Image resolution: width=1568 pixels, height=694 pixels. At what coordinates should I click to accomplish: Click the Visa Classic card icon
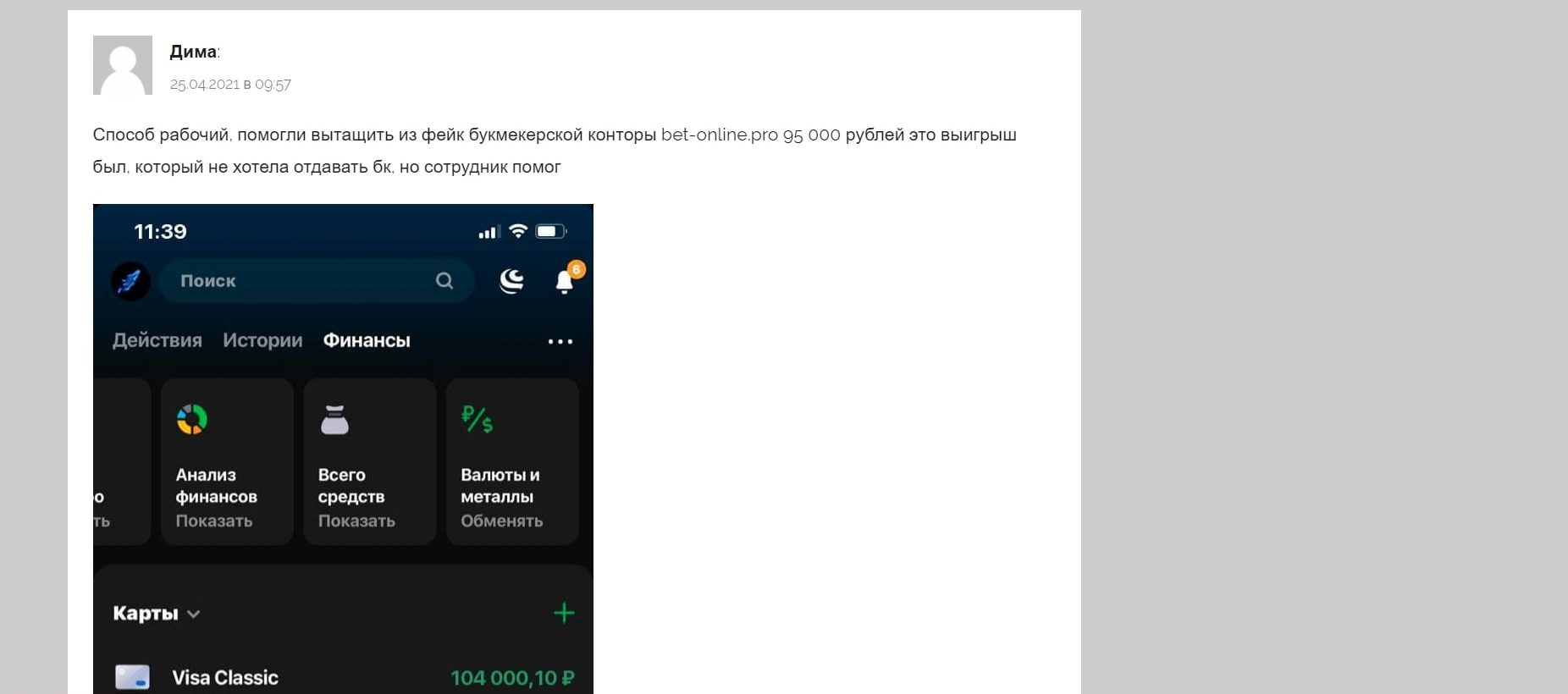click(x=132, y=677)
